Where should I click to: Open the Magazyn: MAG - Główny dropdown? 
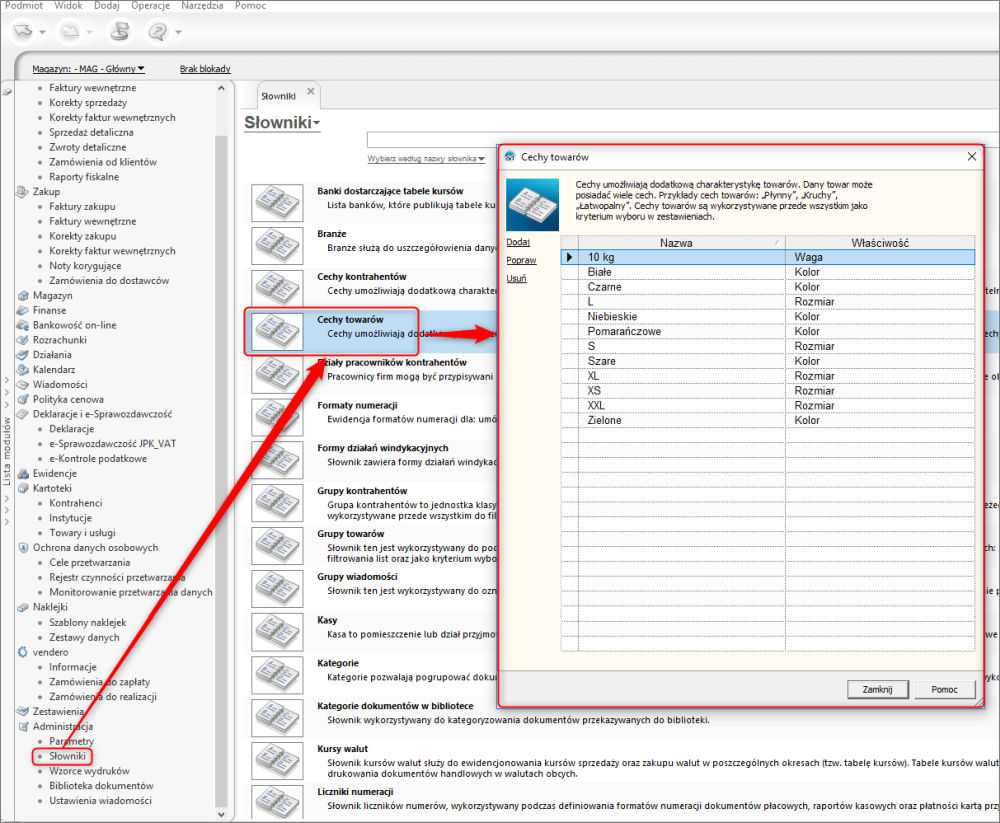(x=89, y=69)
